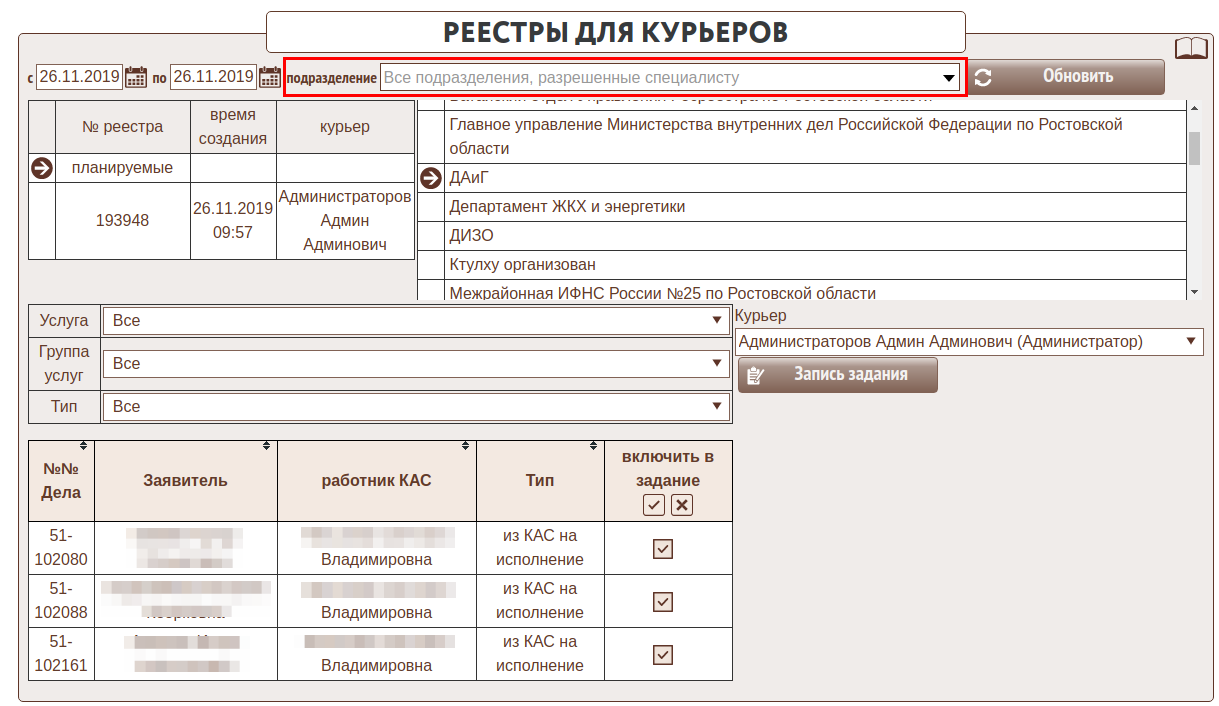Open calendar picker for end date
Image resolution: width=1219 pixels, height=706 pixels.
[269, 77]
